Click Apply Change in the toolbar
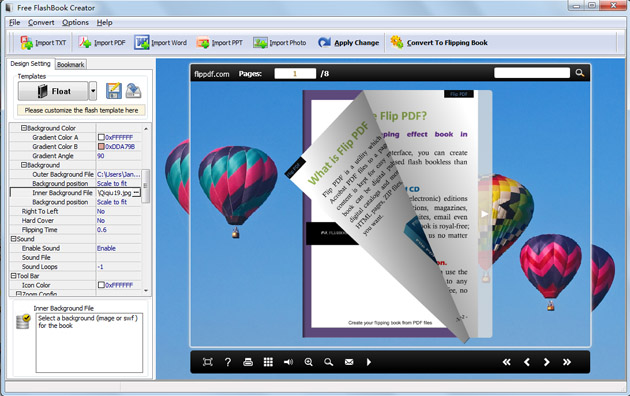The width and height of the screenshot is (630, 396). (x=348, y=43)
